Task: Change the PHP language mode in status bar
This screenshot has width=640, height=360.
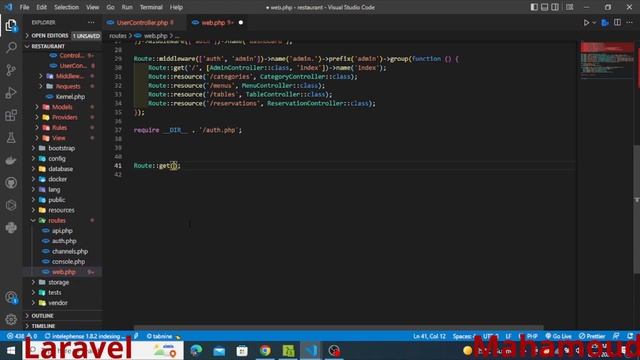Action: (x=532, y=336)
